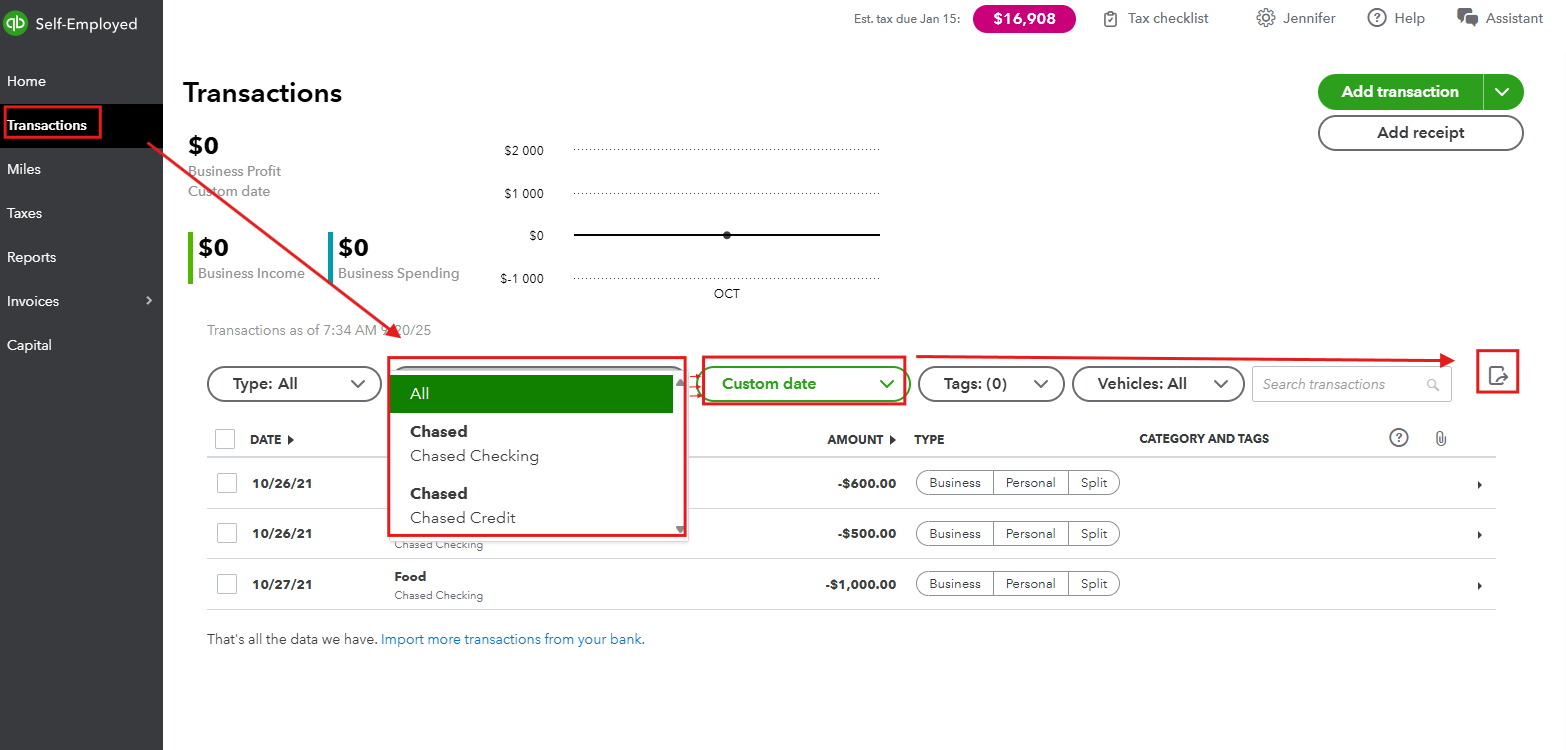This screenshot has width=1566, height=750.
Task: Check the box for the 10/27/21 transaction
Action: (227, 583)
